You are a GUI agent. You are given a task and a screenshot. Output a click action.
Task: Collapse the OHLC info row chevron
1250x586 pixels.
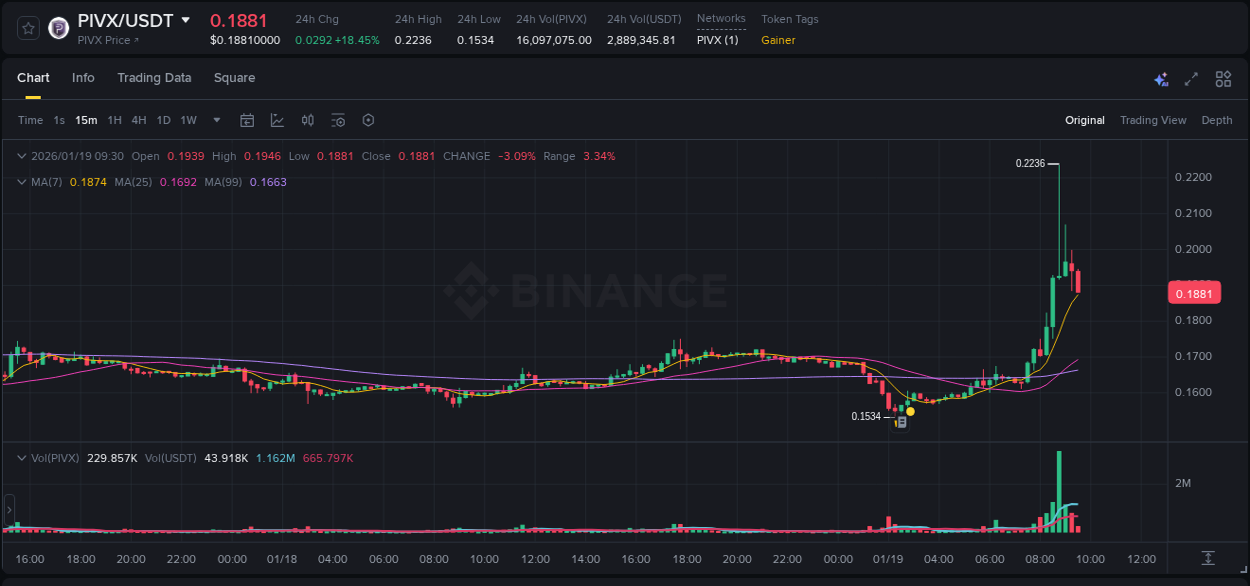click(22, 156)
